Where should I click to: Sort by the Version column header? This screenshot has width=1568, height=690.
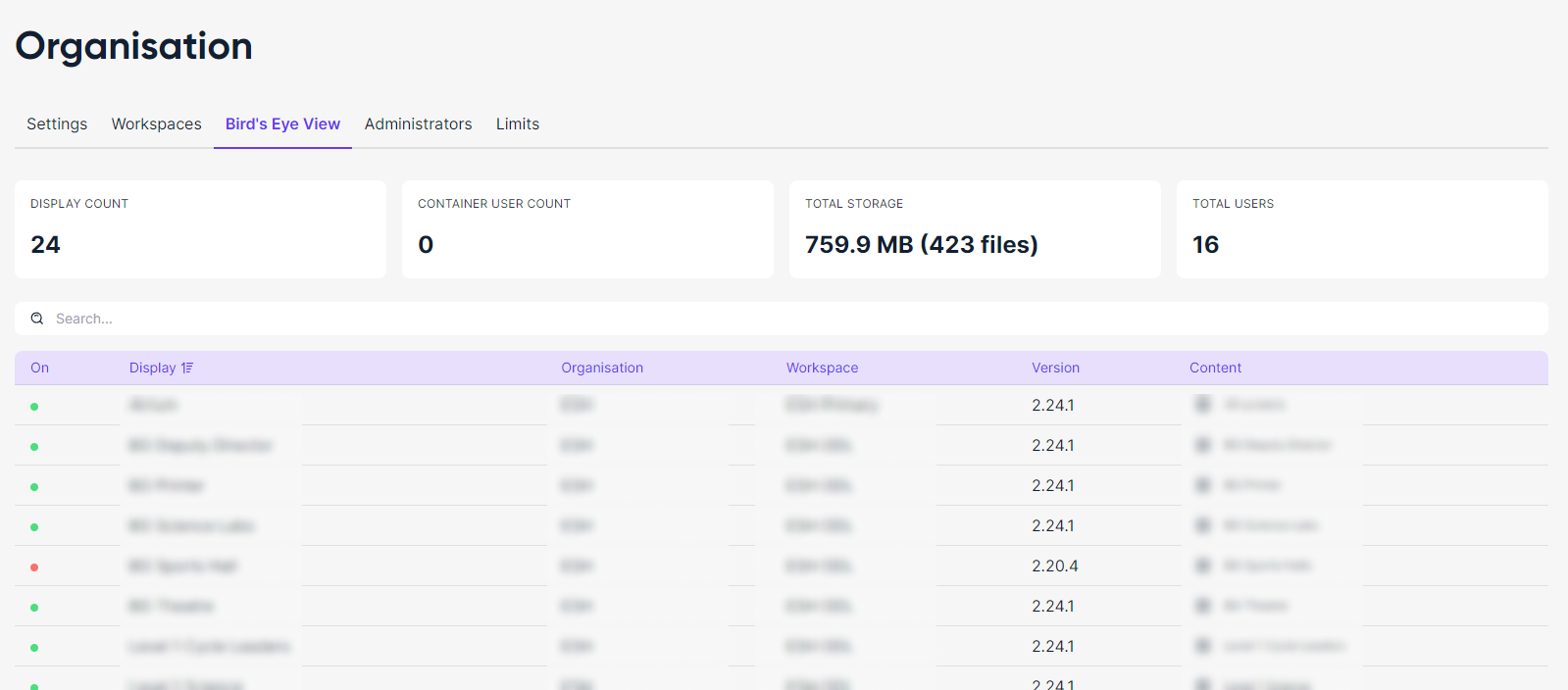click(x=1055, y=369)
